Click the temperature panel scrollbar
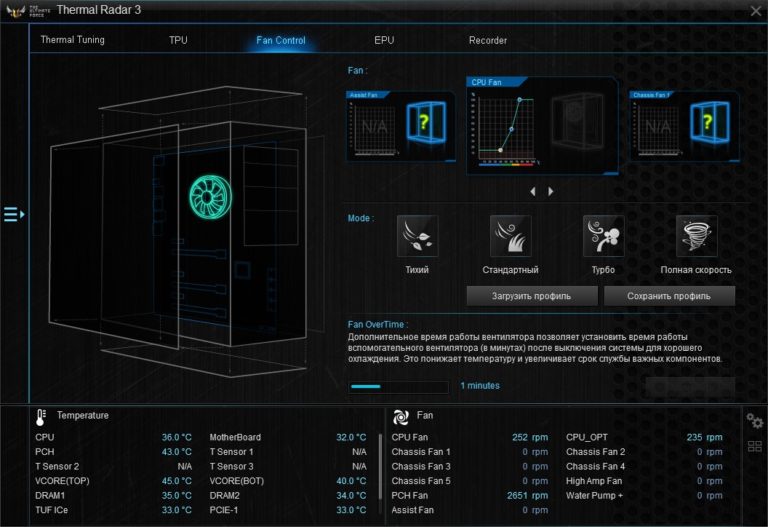This screenshot has height=527, width=768. (380, 467)
